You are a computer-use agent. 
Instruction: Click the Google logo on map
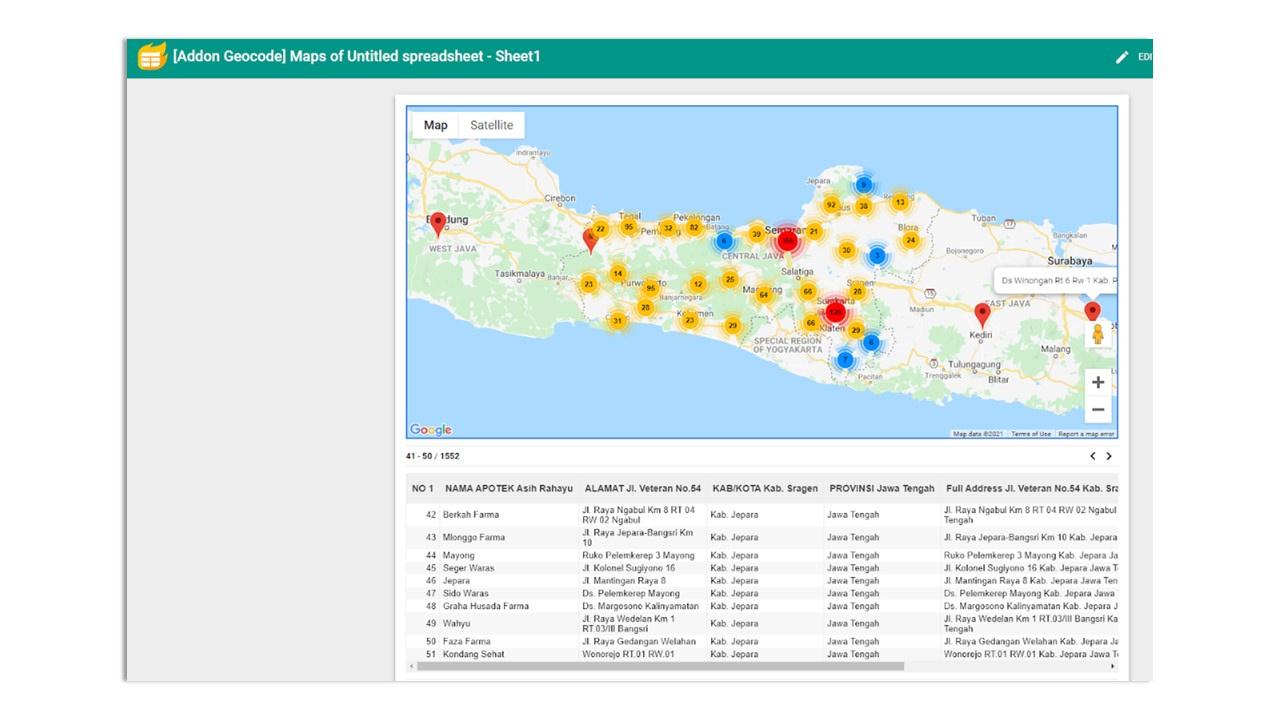tap(431, 430)
